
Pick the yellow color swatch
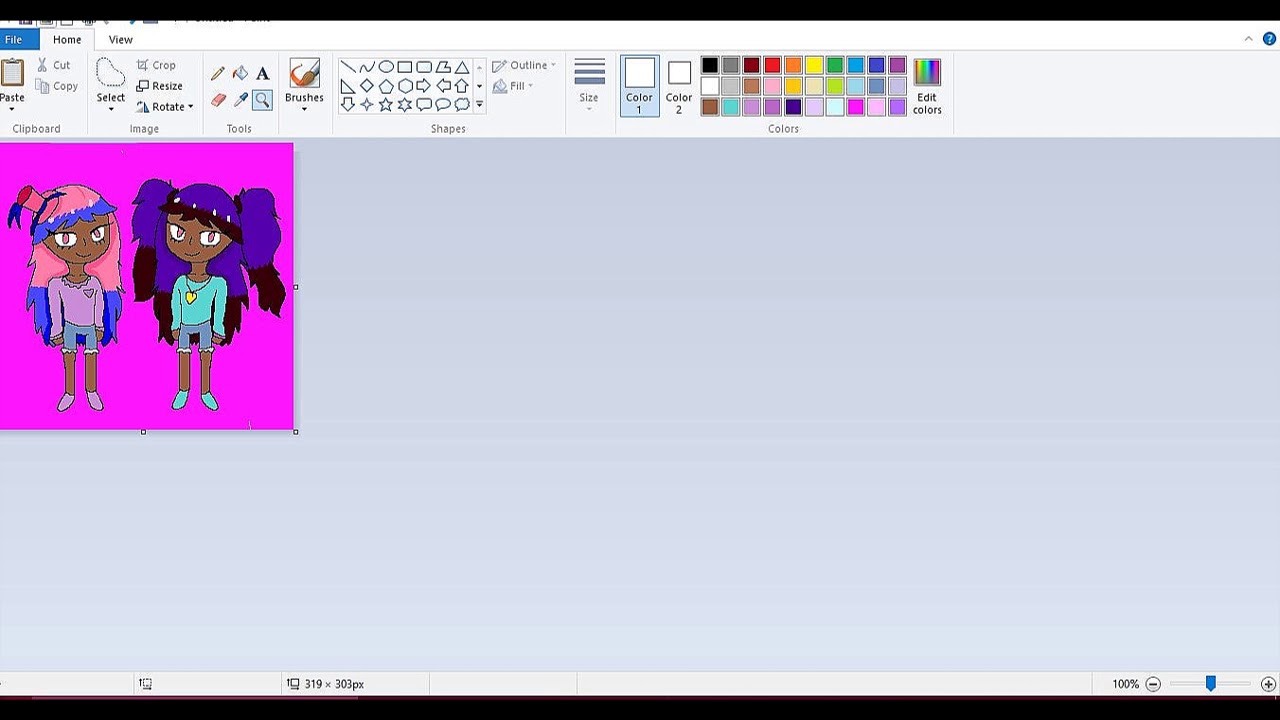(814, 65)
